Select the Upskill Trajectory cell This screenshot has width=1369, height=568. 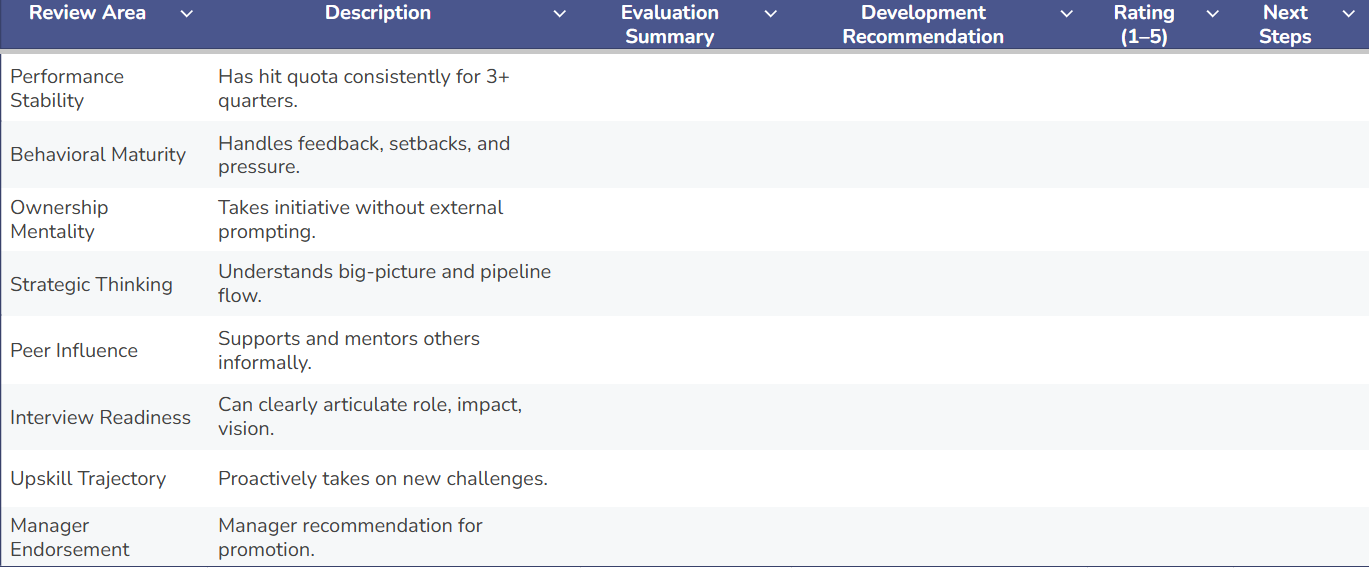coord(104,478)
